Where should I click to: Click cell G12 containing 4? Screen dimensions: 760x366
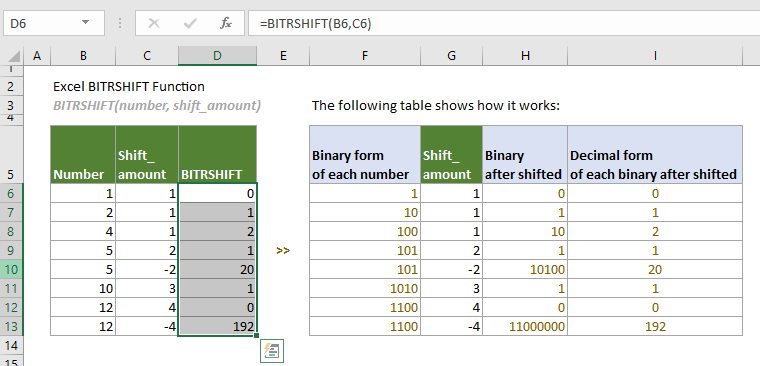click(x=451, y=307)
